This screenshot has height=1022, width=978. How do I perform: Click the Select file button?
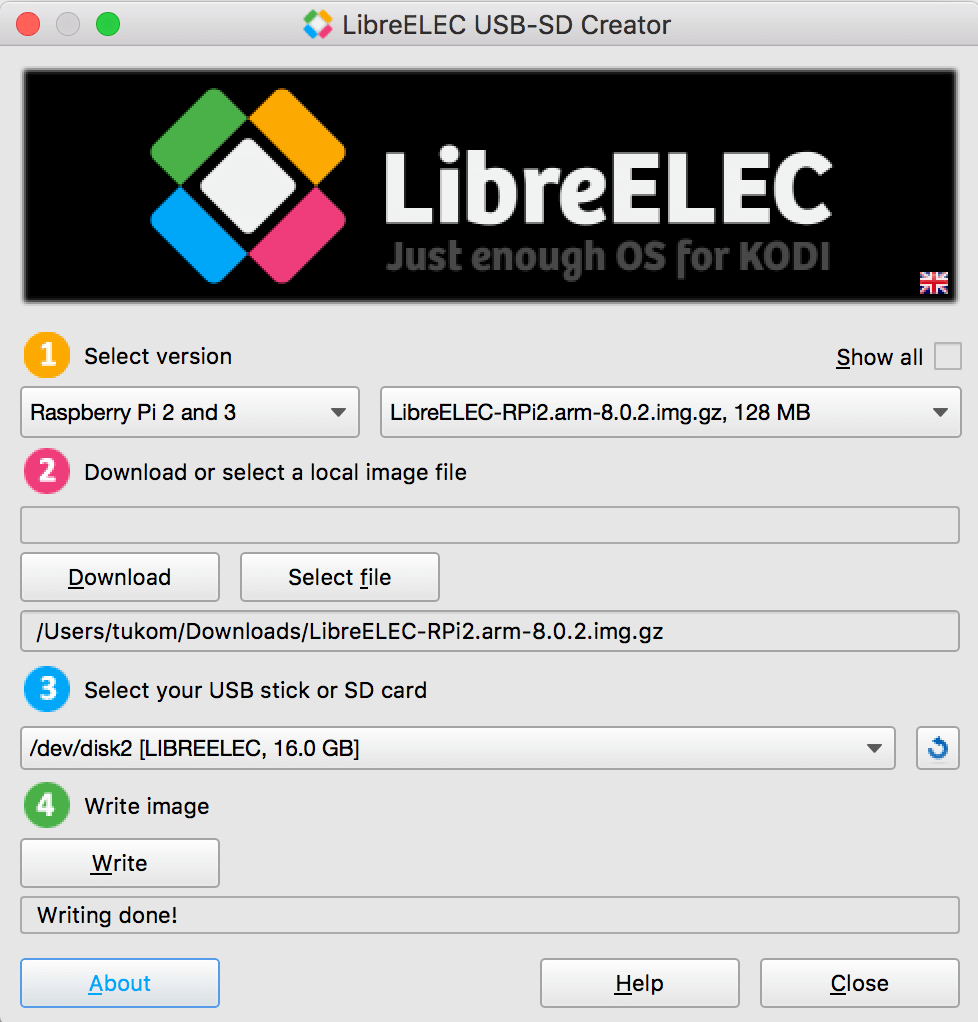[x=340, y=577]
